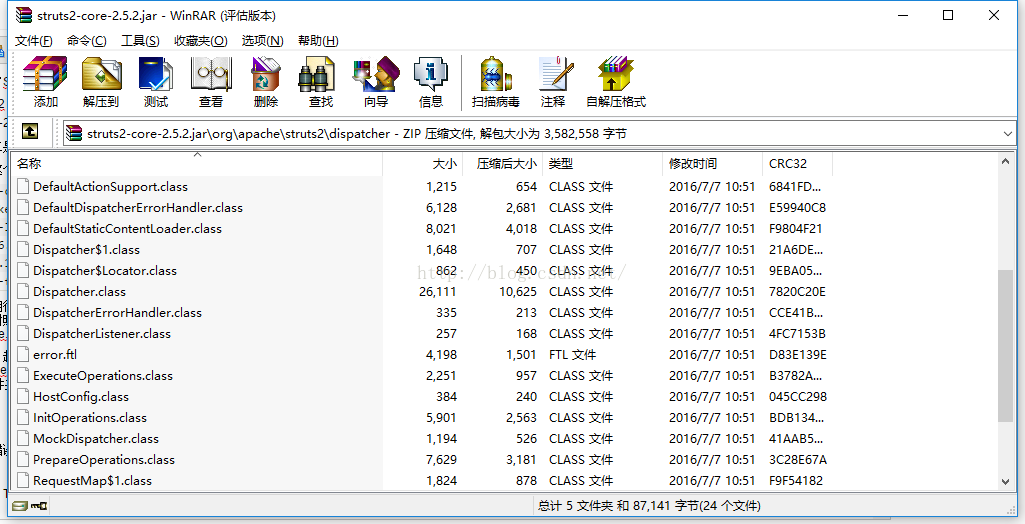Launch the Wizard (向导) tool
The height and width of the screenshot is (524, 1025).
(376, 81)
